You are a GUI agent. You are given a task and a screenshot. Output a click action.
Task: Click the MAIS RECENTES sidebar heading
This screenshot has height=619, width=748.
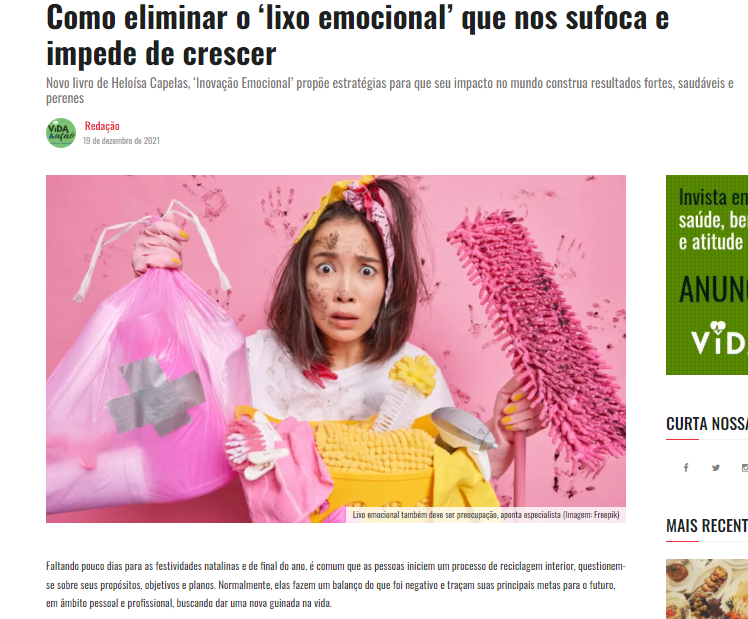[707, 526]
